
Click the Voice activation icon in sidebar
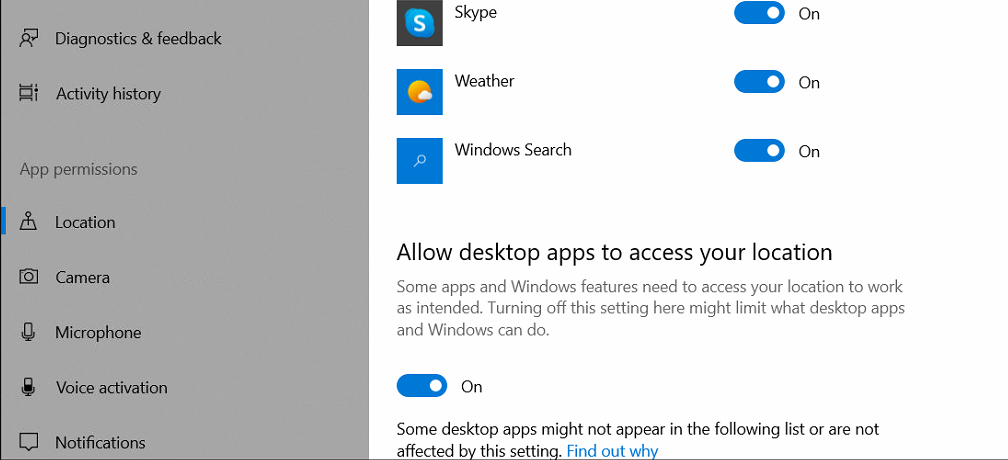[x=28, y=387]
